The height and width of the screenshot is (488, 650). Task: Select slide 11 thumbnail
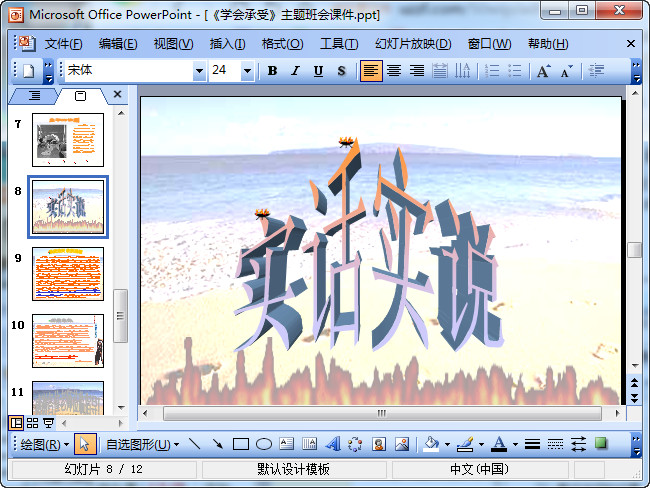pos(68,398)
